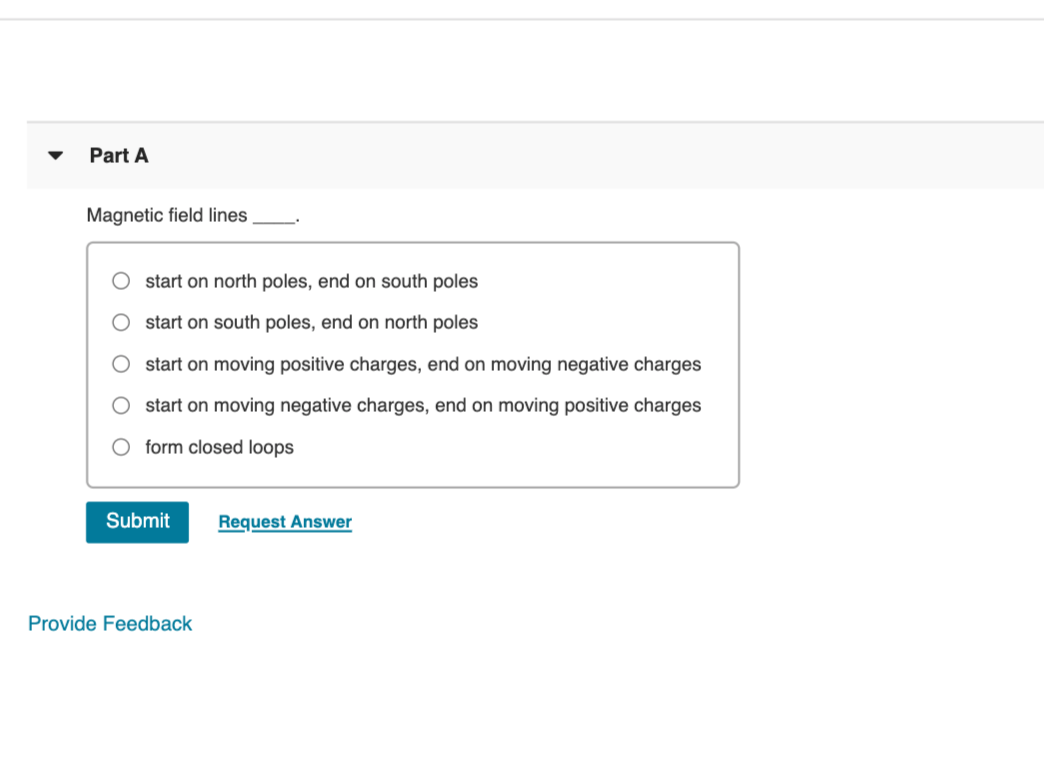Open the Request Answer link
Viewport: 1044px width, 766px height.
[285, 522]
